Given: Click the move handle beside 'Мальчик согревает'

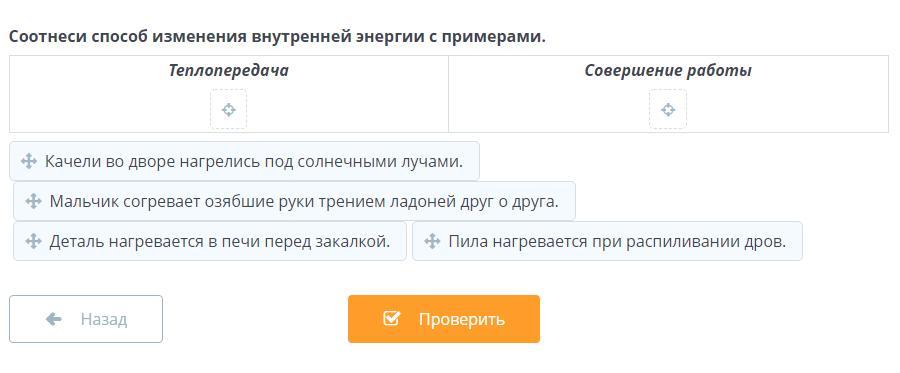Looking at the screenshot, I should pyautogui.click(x=33, y=201).
